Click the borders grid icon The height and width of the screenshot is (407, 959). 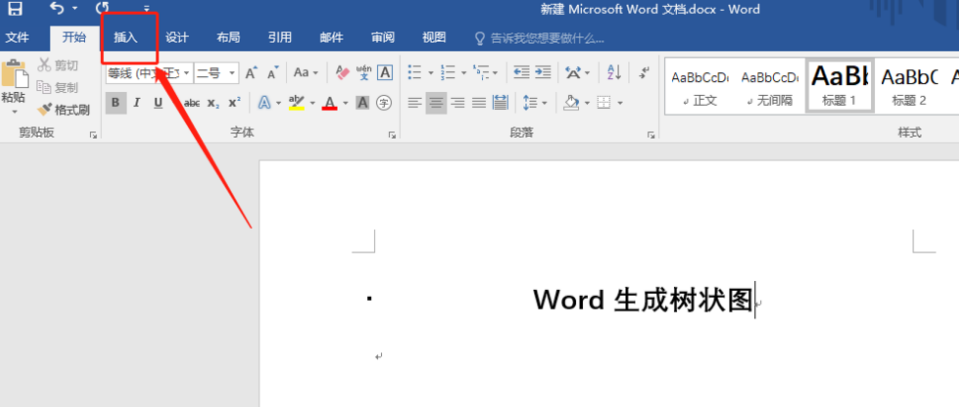click(x=604, y=103)
